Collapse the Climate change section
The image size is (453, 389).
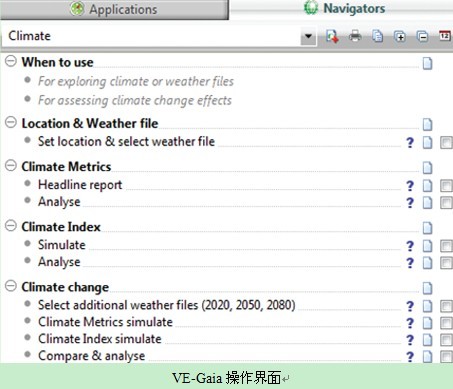11,286
